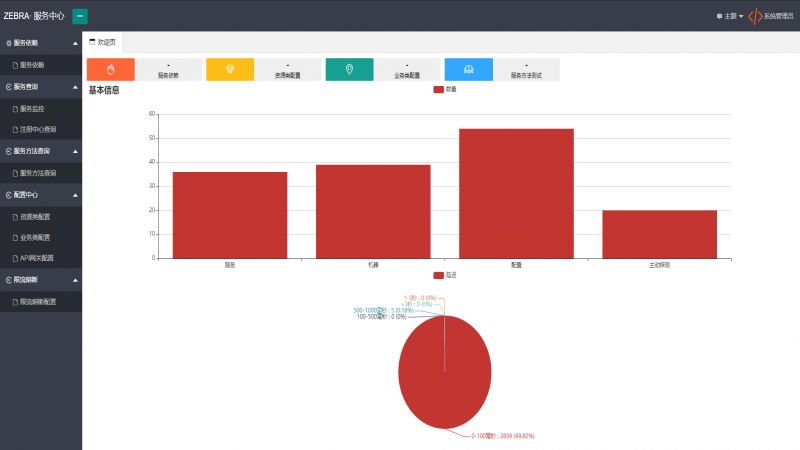Click the yellow diamond icon tile

click(x=230, y=69)
